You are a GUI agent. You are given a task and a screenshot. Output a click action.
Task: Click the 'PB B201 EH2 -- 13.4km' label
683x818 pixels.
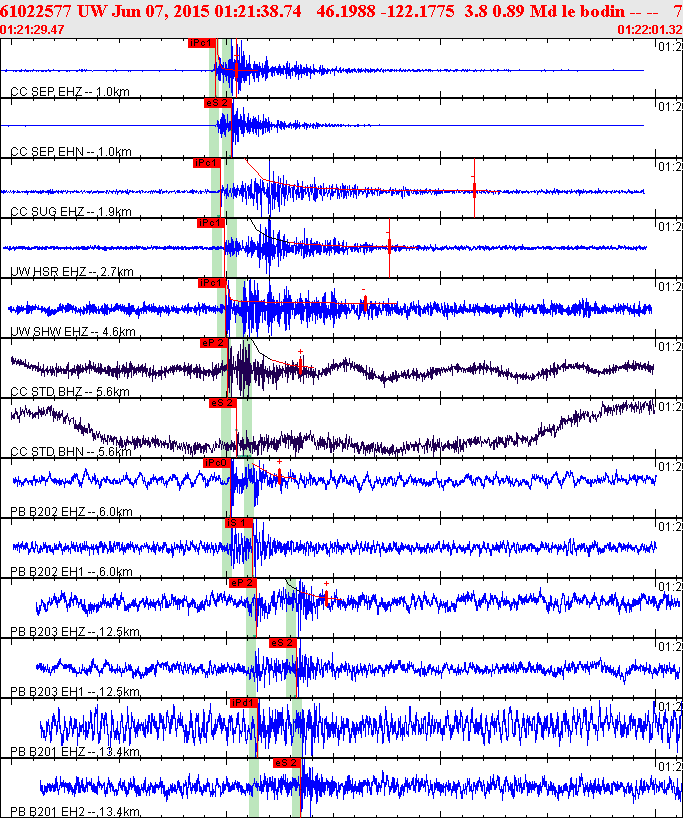coord(75,812)
